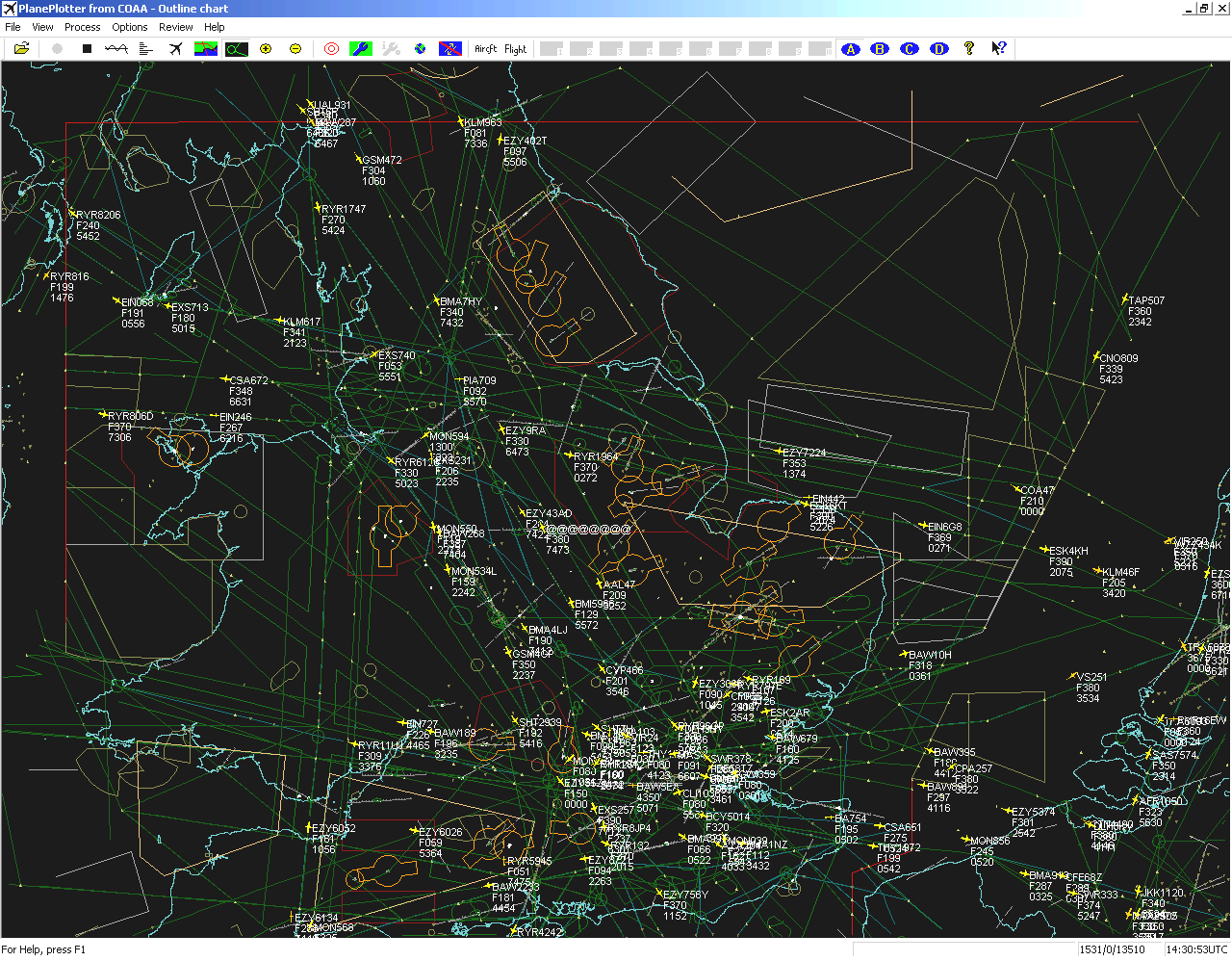
Task: Select the crossed-out chart icon
Action: click(x=449, y=48)
